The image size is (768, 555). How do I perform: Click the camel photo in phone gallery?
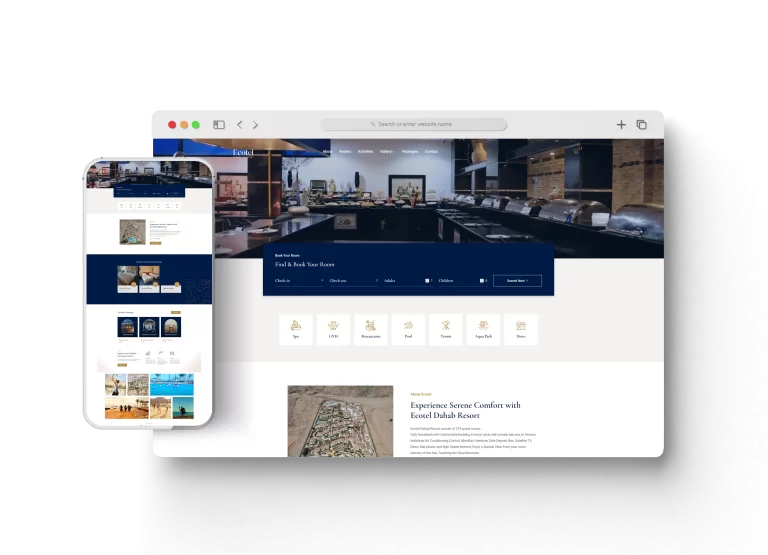[161, 408]
